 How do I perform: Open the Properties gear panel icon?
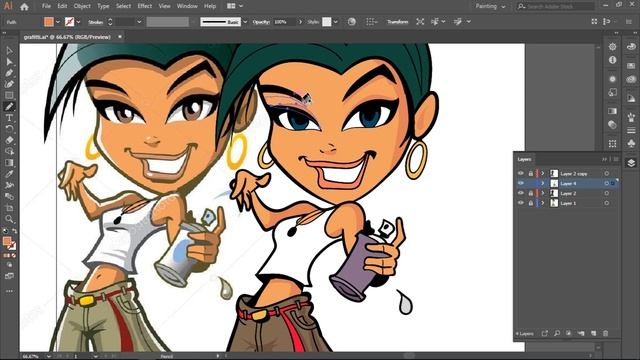pos(612,47)
